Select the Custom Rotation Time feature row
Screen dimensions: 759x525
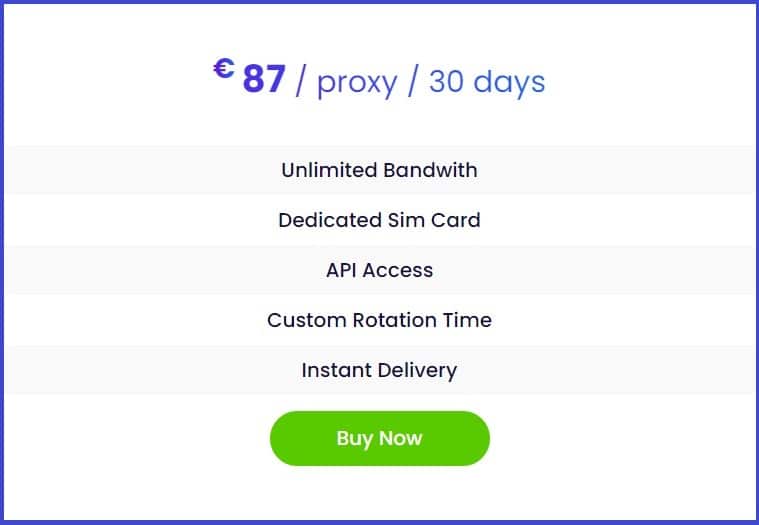[380, 320]
